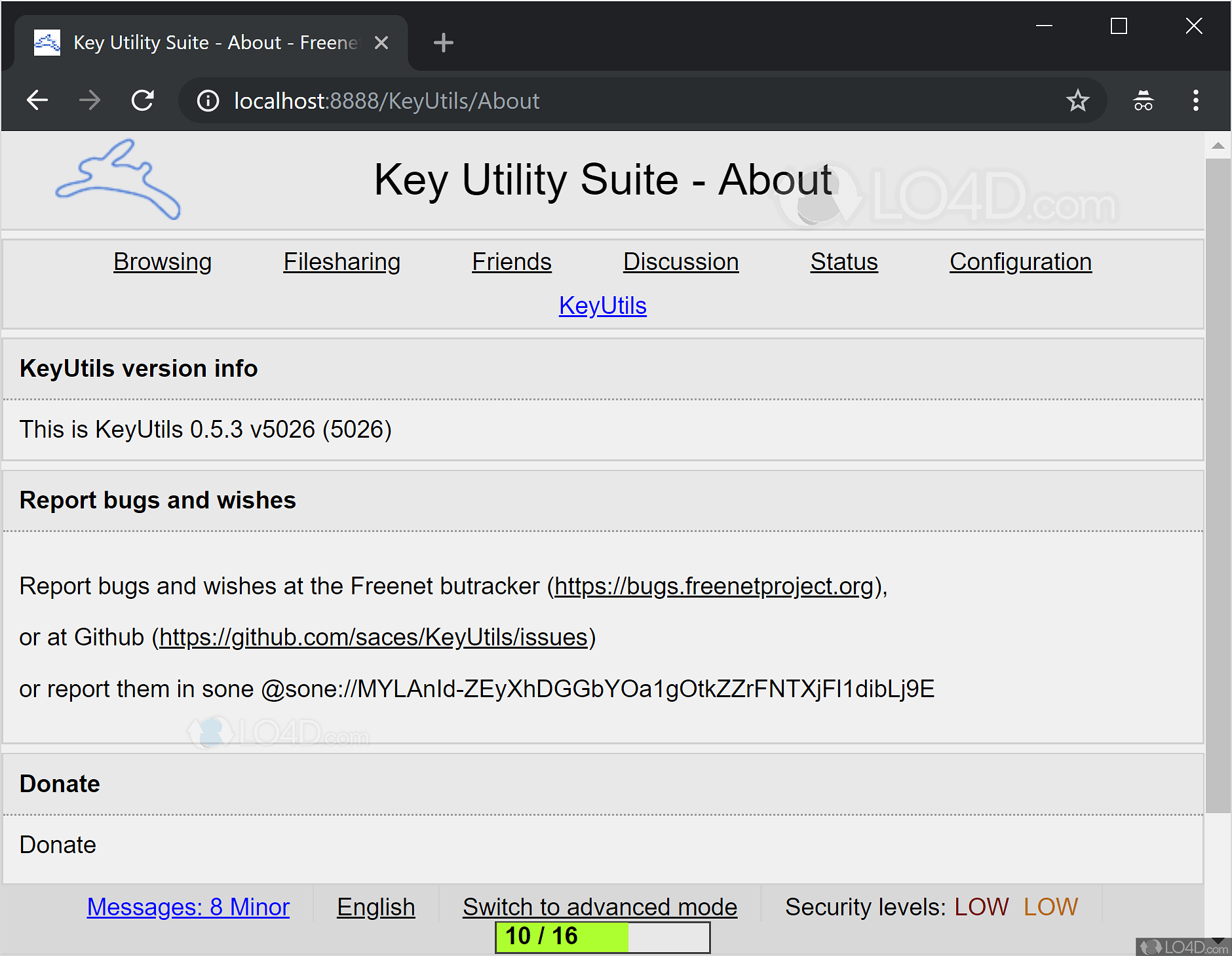Screen dimensions: 1232x956
Task: View site information icon in address bar
Action: click(208, 101)
